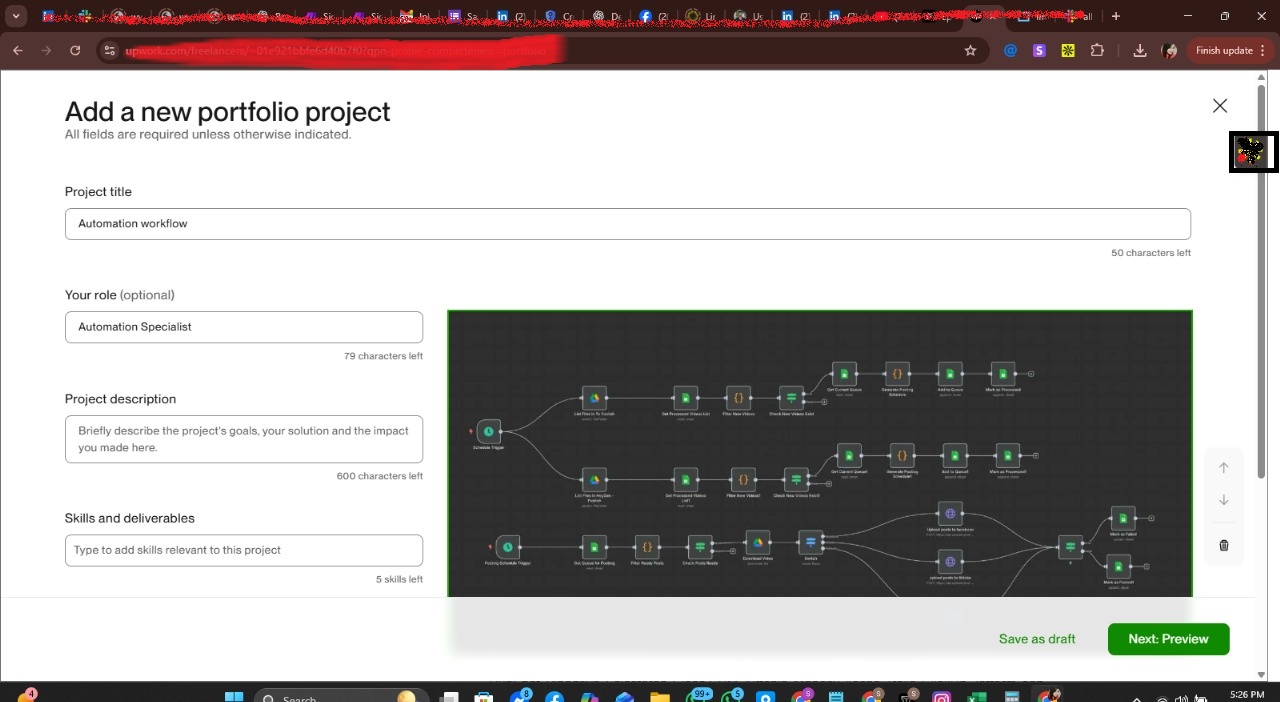Viewport: 1280px width, 702px height.
Task: Click the move image up arrow
Action: (x=1223, y=468)
